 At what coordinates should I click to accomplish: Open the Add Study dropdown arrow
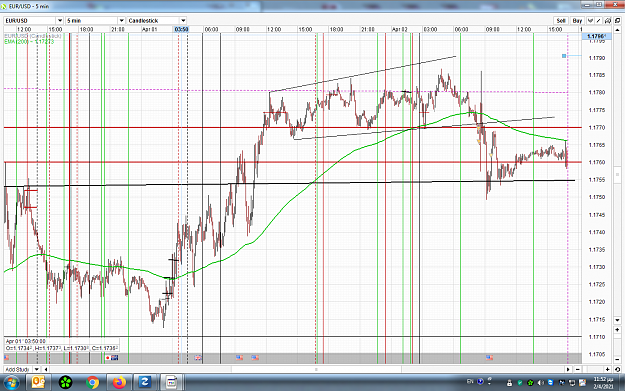(36, 369)
